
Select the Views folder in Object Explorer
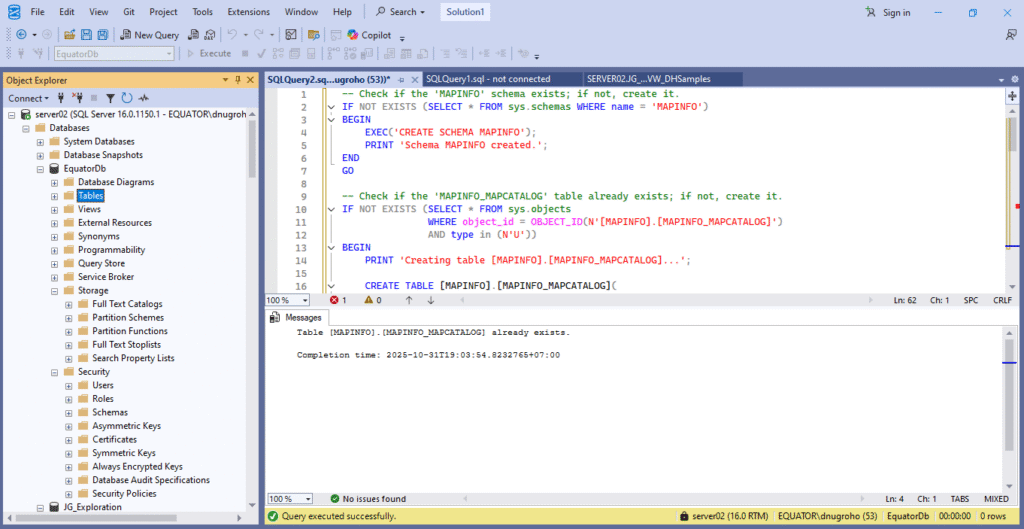click(x=89, y=209)
